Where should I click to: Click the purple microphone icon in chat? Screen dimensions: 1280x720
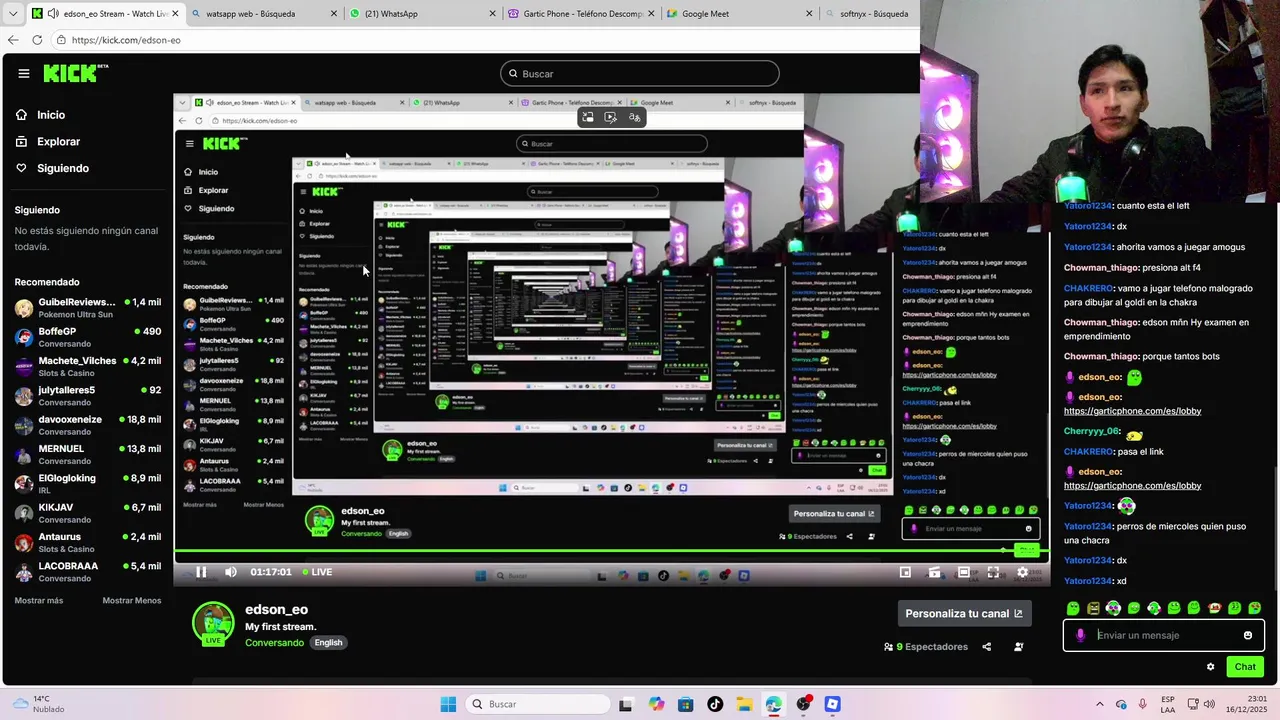pos(1080,635)
